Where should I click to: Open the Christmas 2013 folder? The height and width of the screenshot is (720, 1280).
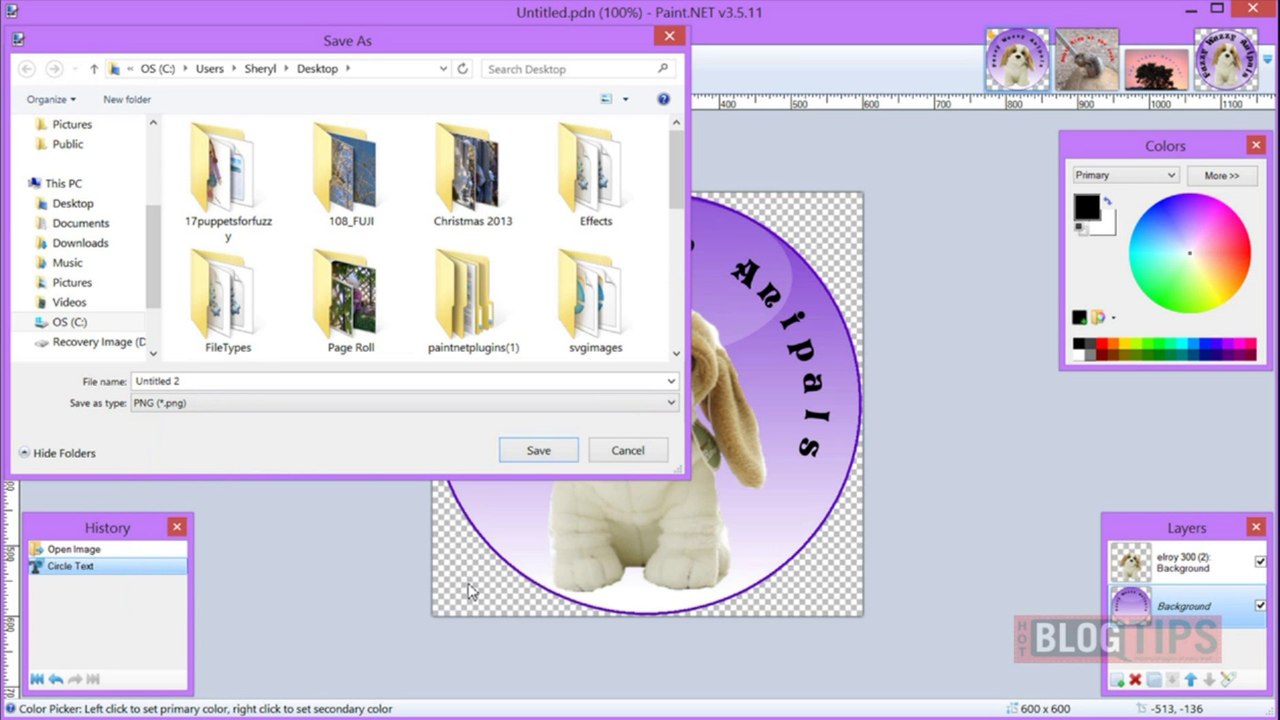[x=473, y=176]
